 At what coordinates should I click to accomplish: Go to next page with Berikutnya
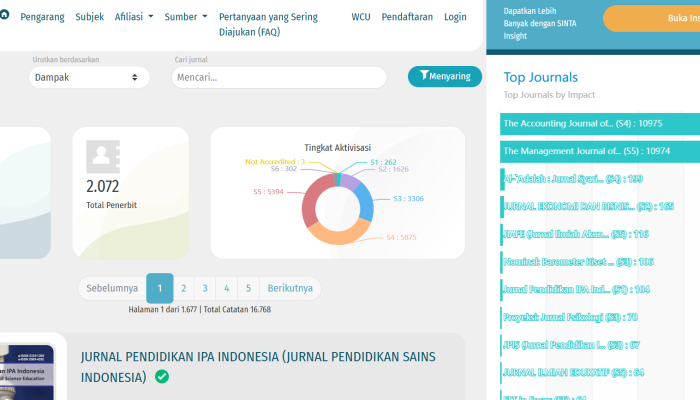coord(290,288)
